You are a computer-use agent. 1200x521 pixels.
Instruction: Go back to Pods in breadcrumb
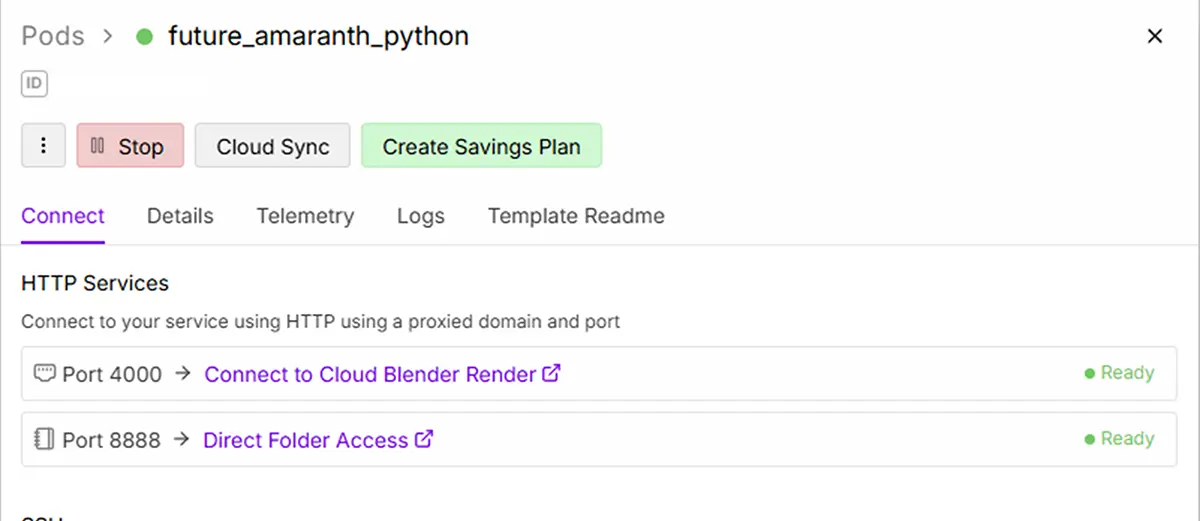(x=53, y=37)
